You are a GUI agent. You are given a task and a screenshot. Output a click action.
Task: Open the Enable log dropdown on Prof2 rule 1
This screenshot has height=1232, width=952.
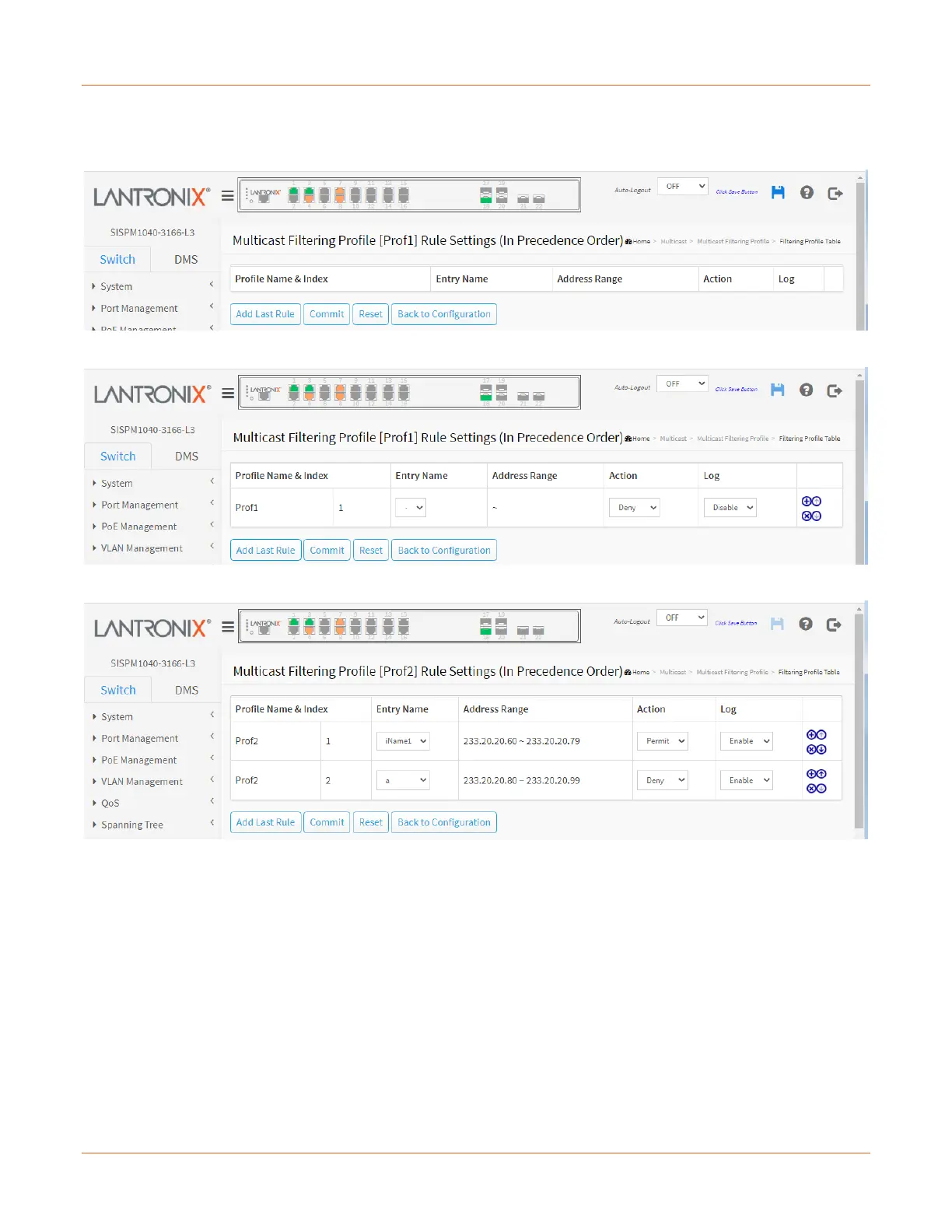746,741
